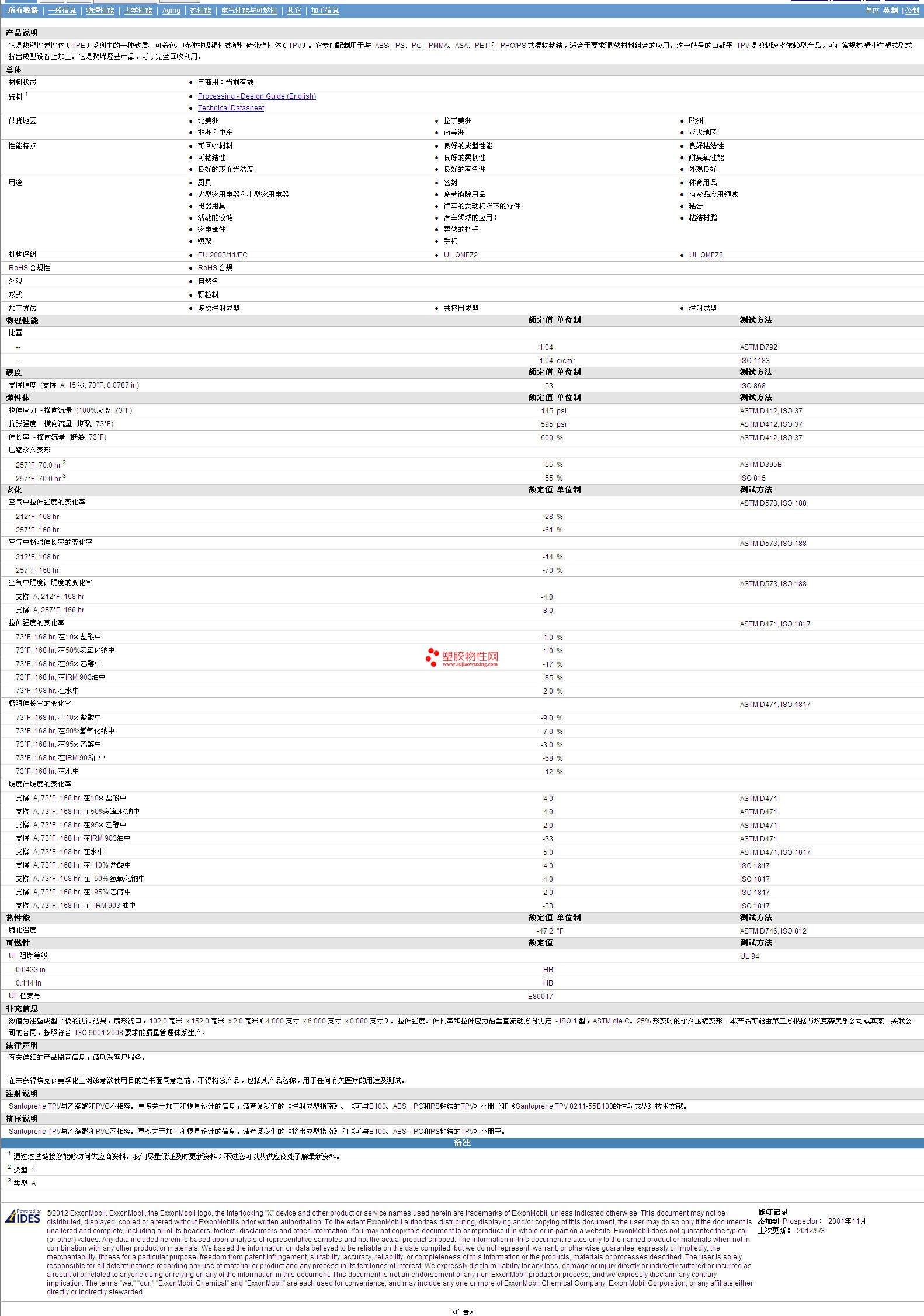The image size is (924, 1316).
Task: Click the 可燃性 section header
Action: (18, 943)
